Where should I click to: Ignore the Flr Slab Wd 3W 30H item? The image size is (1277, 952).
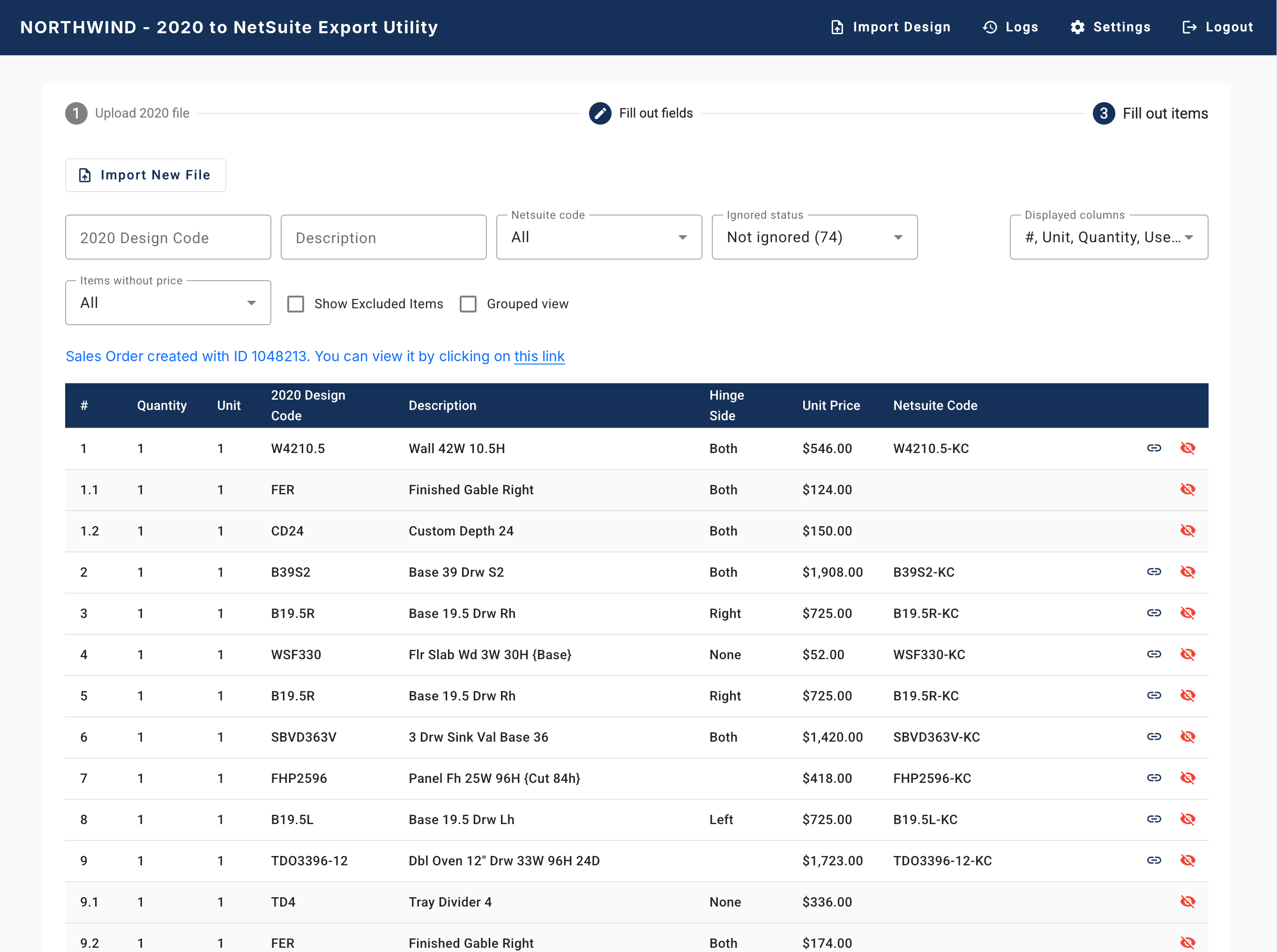(1187, 654)
